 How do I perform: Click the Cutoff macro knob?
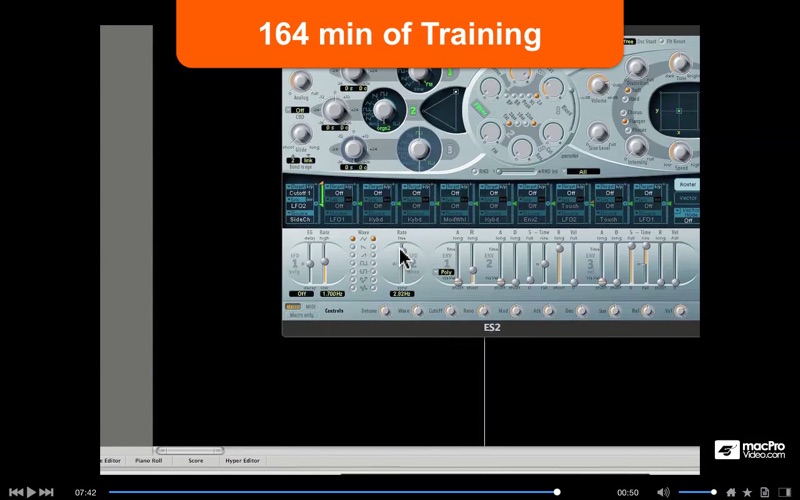point(450,311)
